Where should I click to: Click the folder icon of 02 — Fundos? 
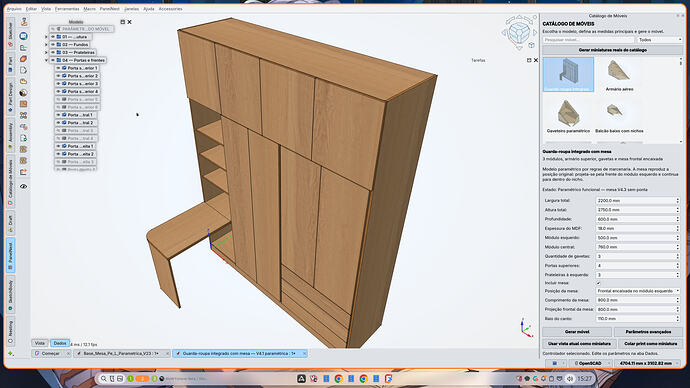[59, 45]
